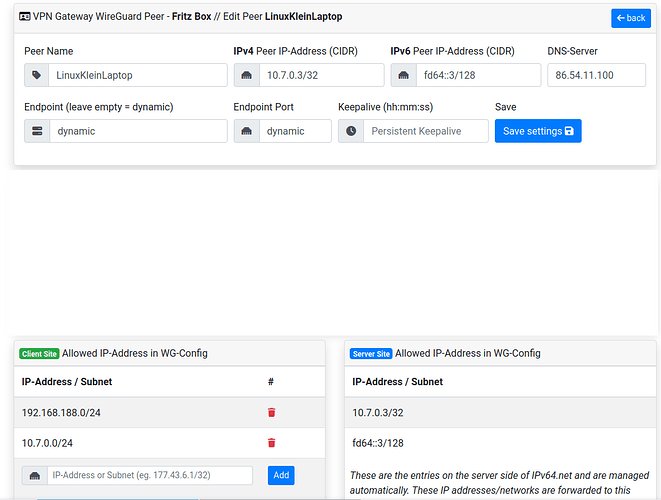Viewport: 661px width, 500px height.
Task: Focus the Endpoint dynamic input field
Action: click(x=138, y=131)
